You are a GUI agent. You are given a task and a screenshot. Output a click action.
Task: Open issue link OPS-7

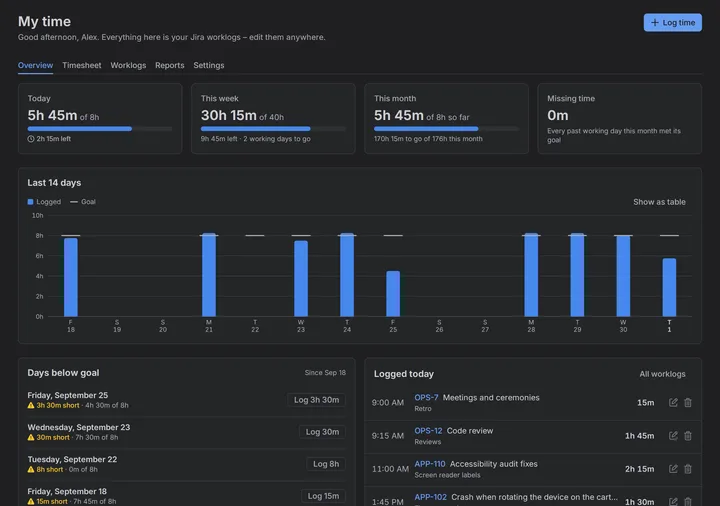click(x=426, y=398)
